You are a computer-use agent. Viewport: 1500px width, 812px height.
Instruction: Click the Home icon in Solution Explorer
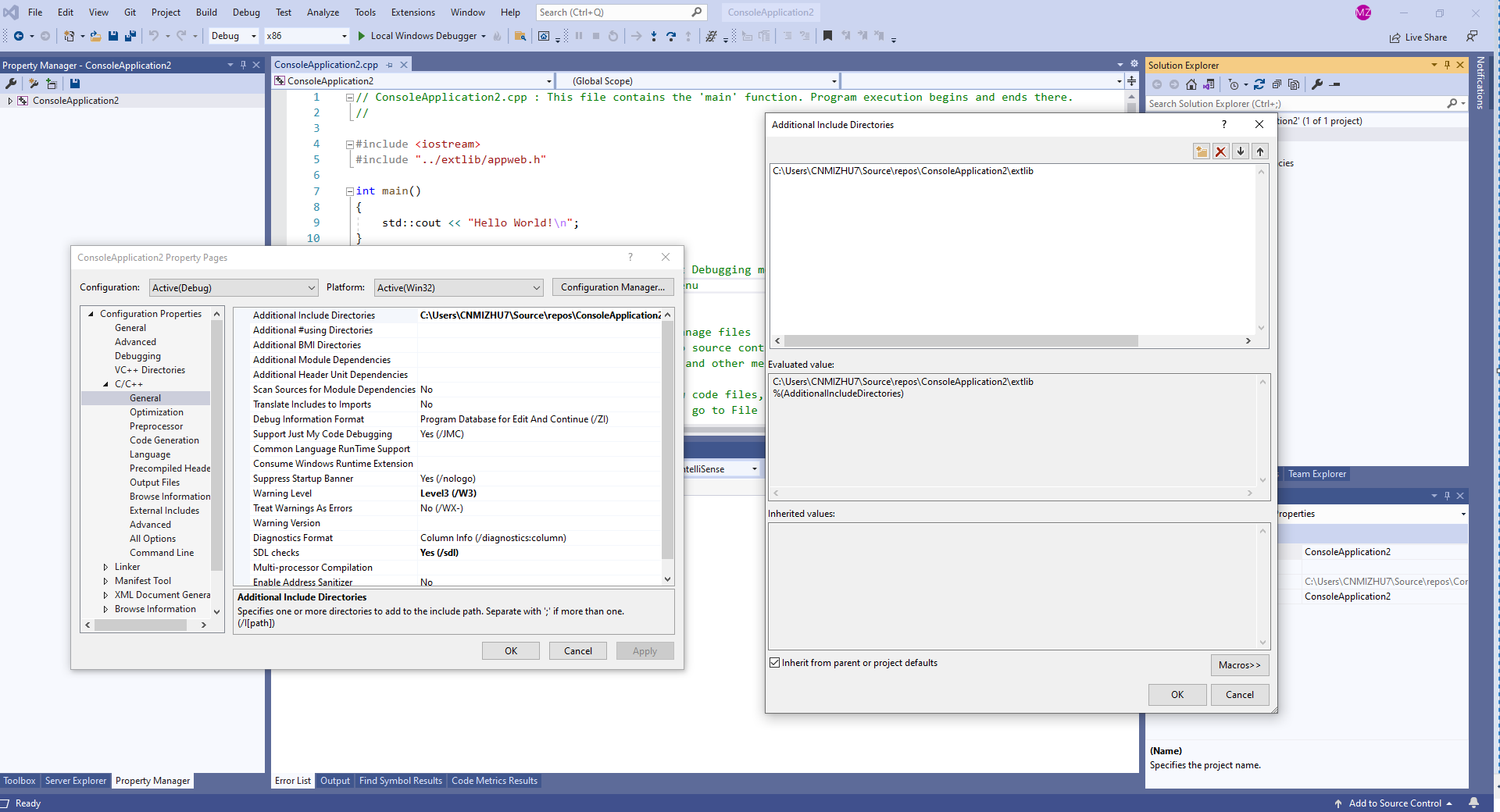point(1191,84)
